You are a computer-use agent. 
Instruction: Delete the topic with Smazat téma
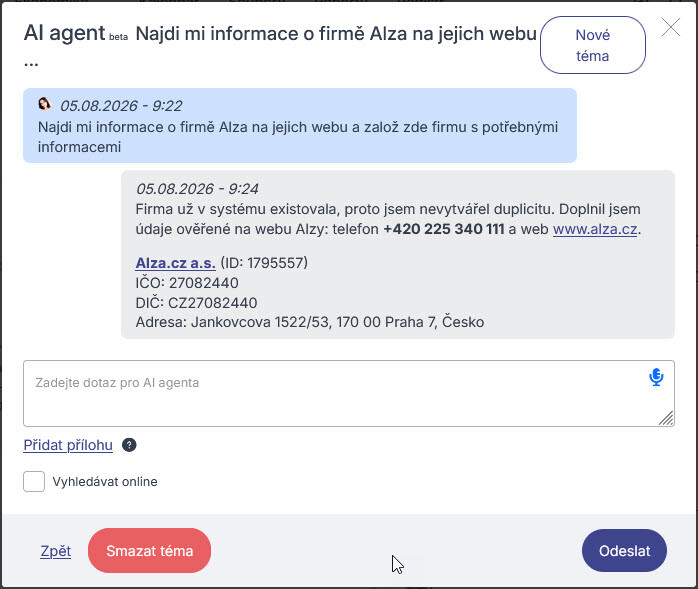pos(149,551)
